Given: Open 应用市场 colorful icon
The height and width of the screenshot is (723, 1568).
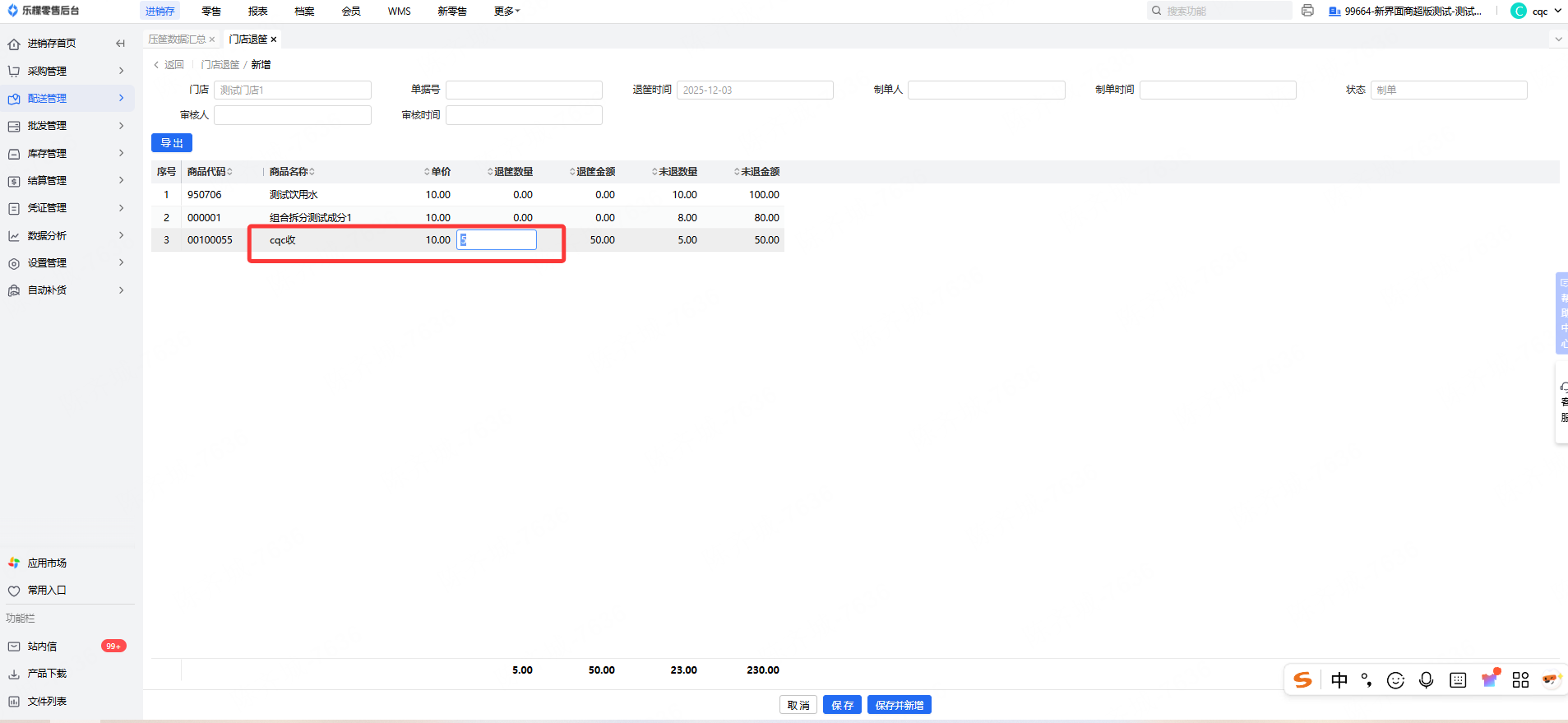Looking at the screenshot, I should 14,563.
